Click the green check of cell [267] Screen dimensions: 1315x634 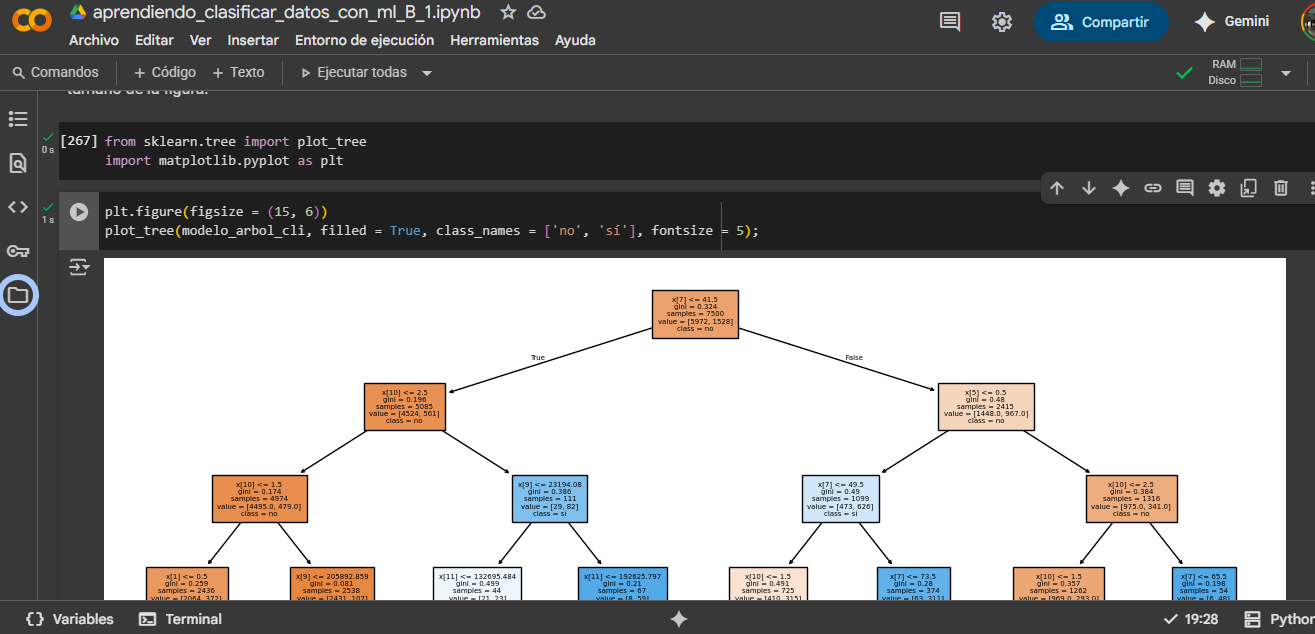[48, 137]
